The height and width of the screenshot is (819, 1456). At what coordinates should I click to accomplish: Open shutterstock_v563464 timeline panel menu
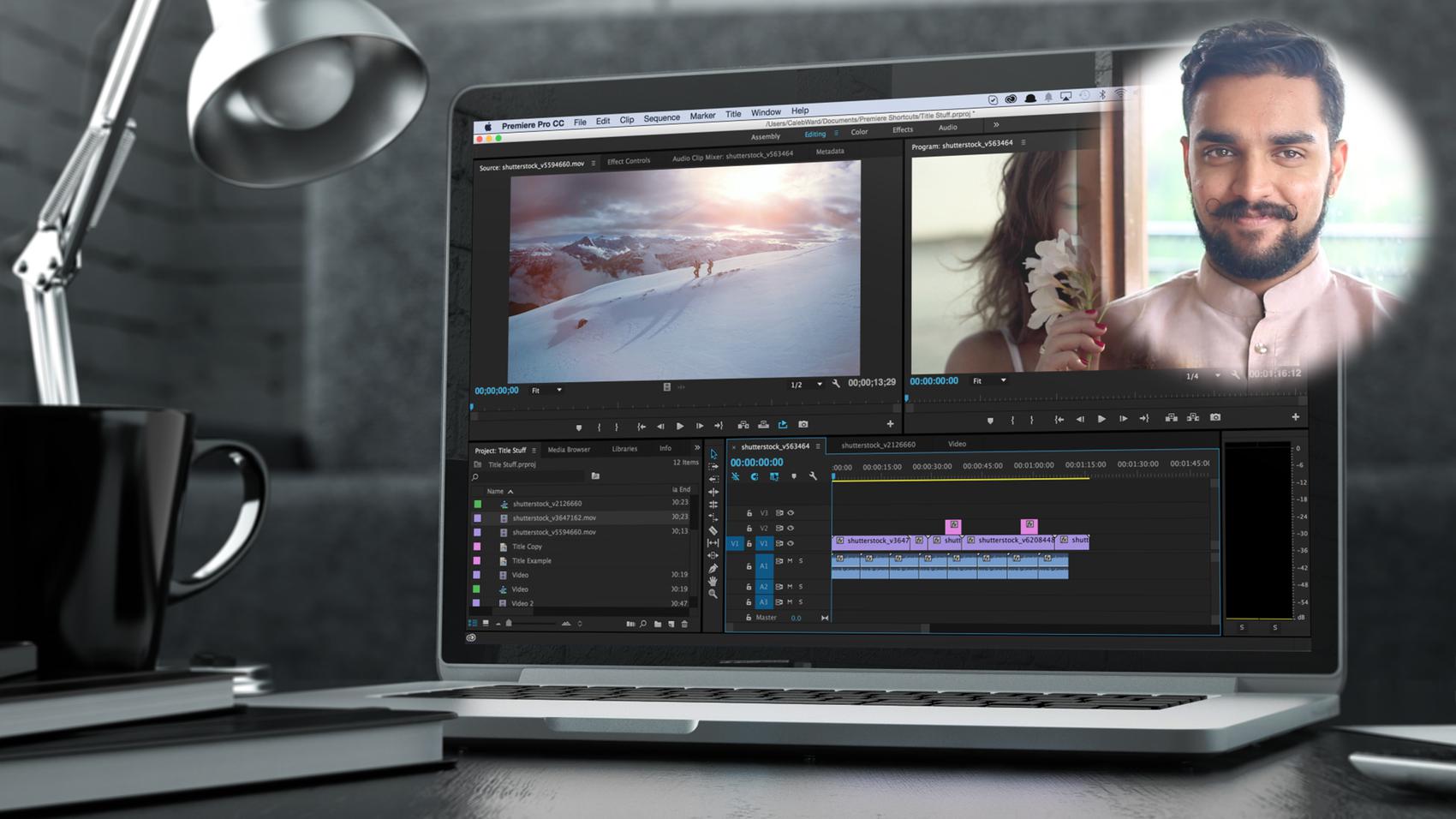[x=818, y=446]
